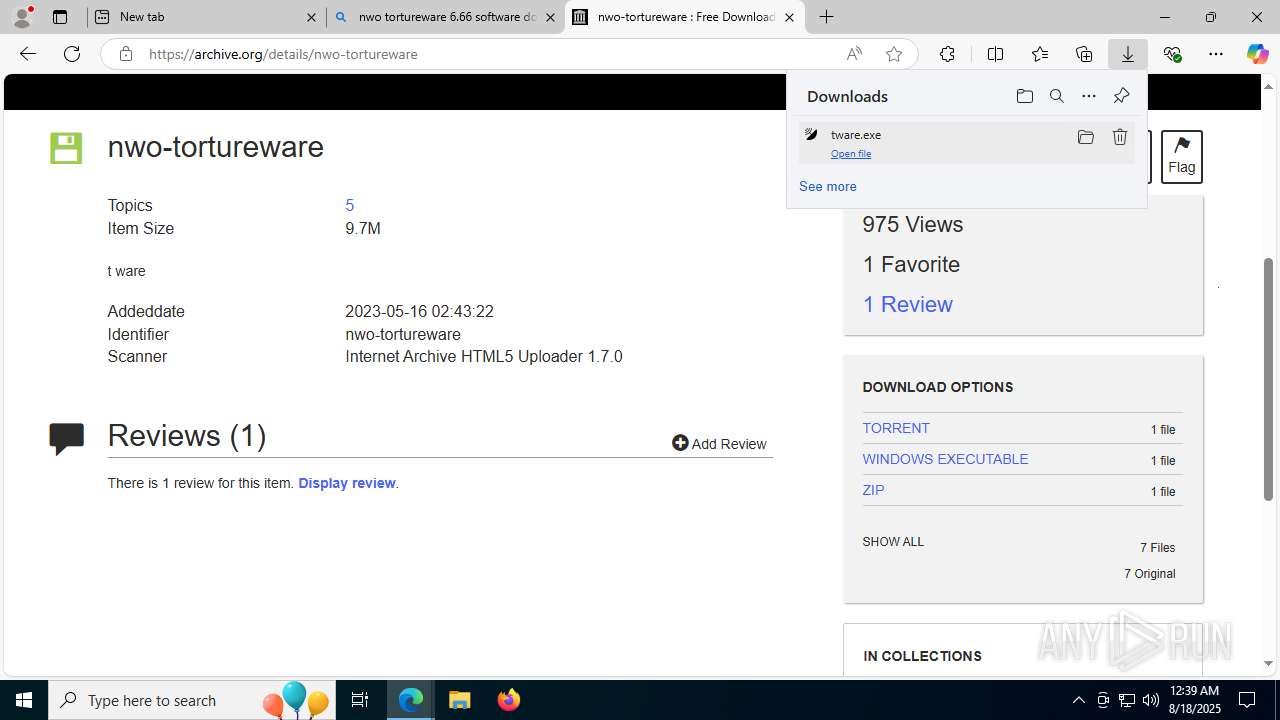1280x720 pixels.
Task: Open the Favorites list icon
Action: tap(1040, 54)
